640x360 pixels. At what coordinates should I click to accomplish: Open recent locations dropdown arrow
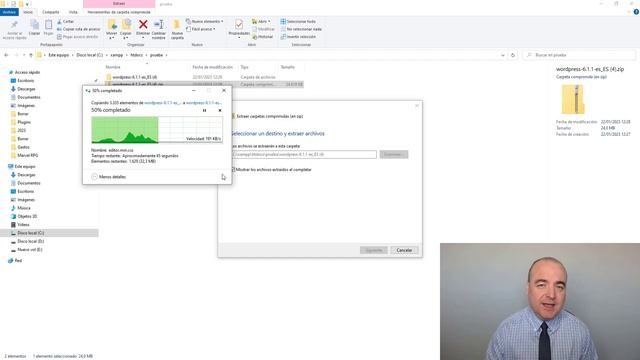tap(24, 55)
